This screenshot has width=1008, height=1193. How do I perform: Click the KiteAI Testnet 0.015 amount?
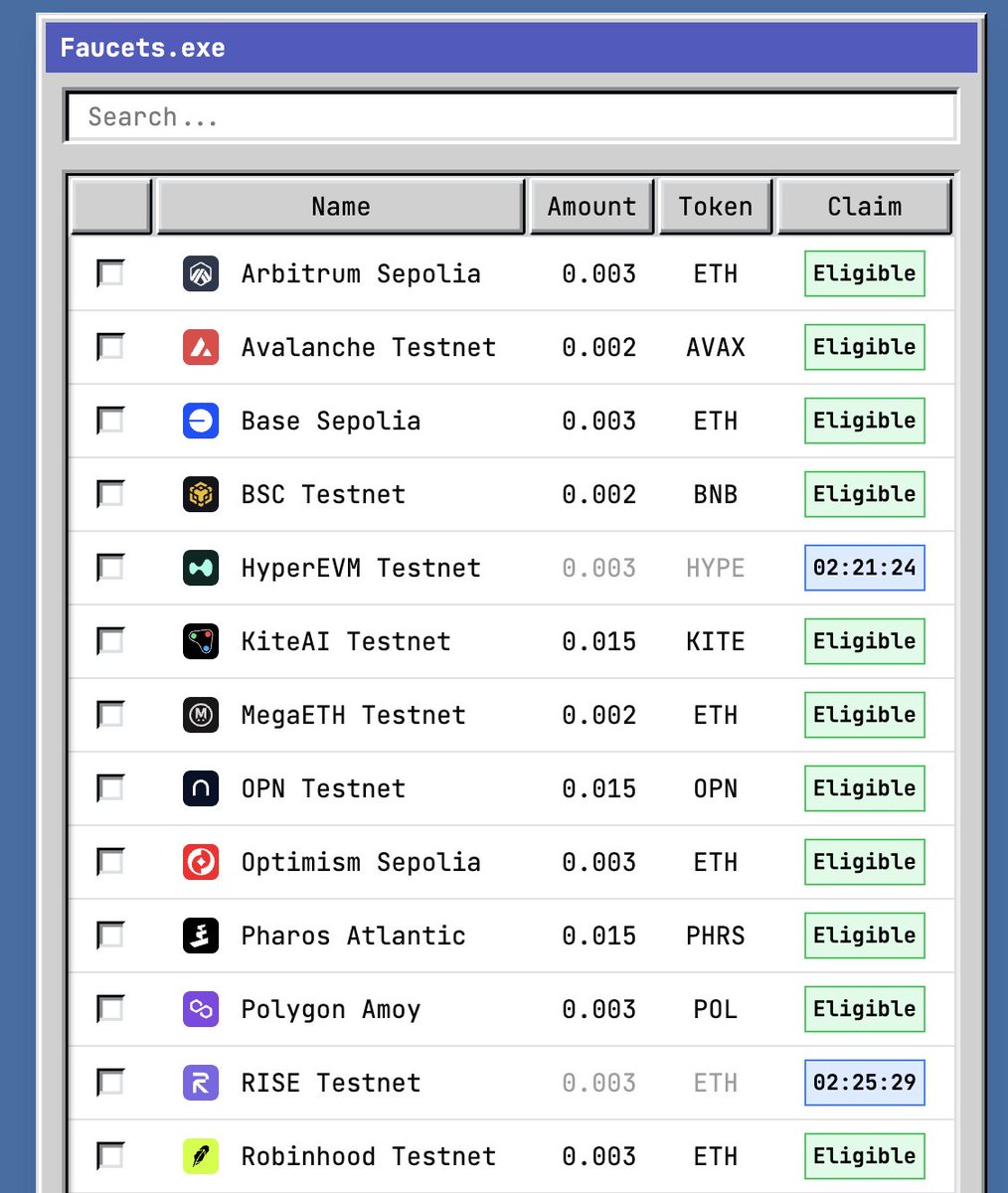599,641
